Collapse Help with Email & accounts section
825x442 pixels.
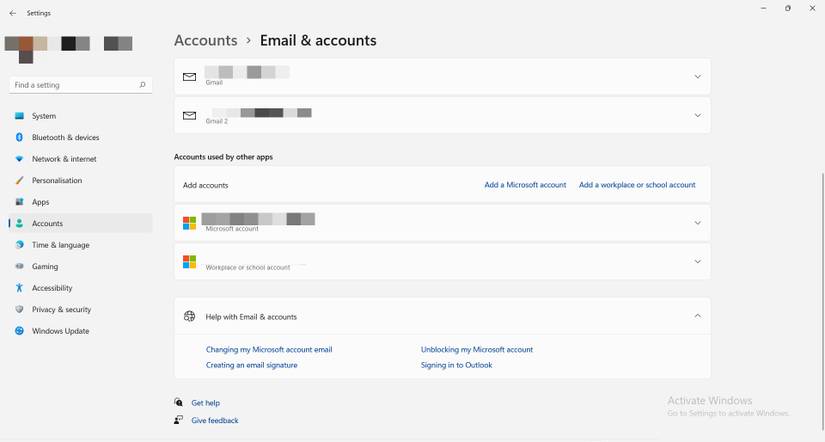698,316
